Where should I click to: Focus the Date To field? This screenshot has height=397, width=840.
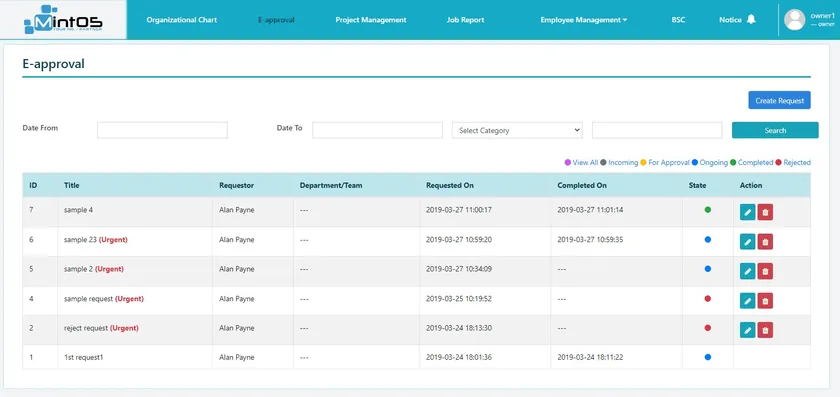click(377, 130)
